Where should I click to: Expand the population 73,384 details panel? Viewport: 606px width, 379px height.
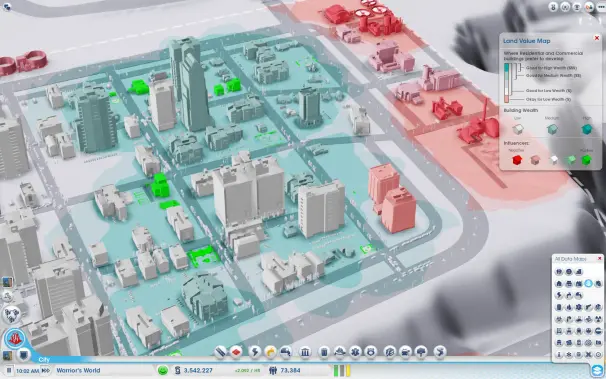tap(285, 371)
